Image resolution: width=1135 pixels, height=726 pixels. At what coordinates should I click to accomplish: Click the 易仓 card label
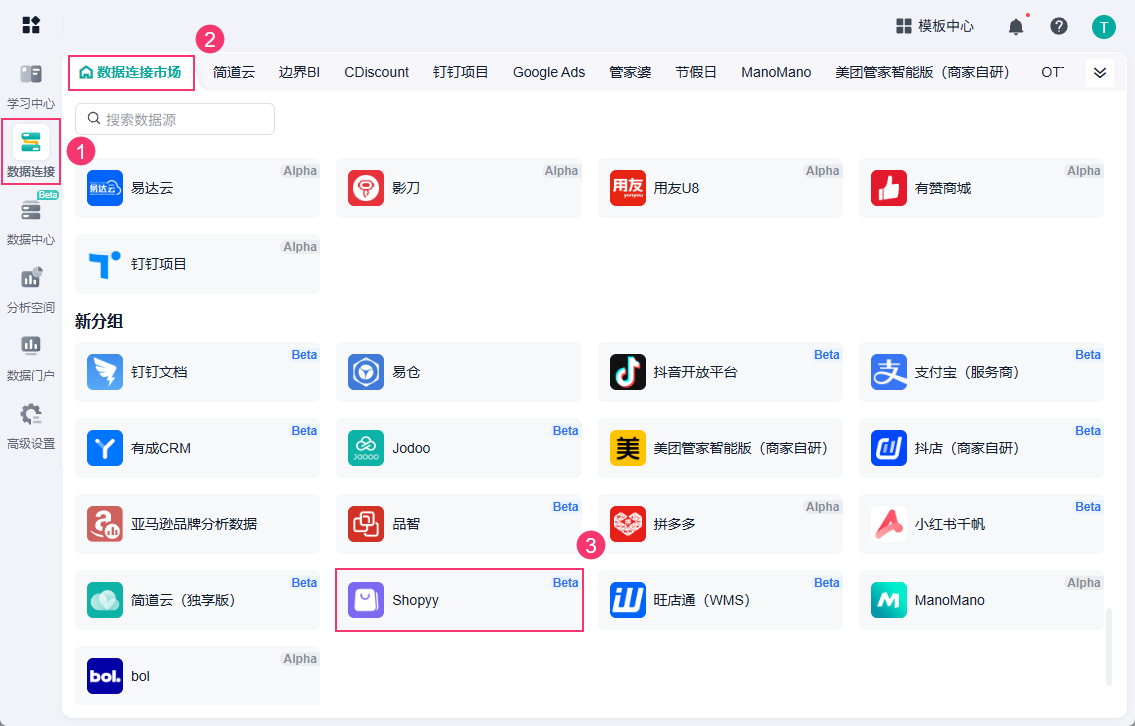coord(406,372)
